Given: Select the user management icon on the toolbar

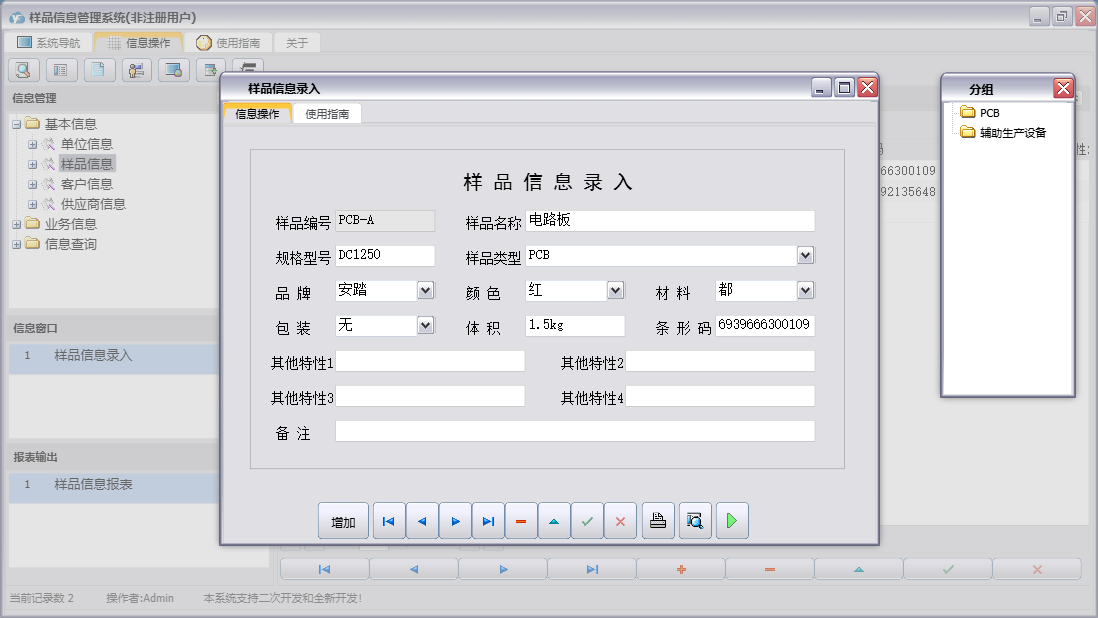Looking at the screenshot, I should click(x=135, y=70).
